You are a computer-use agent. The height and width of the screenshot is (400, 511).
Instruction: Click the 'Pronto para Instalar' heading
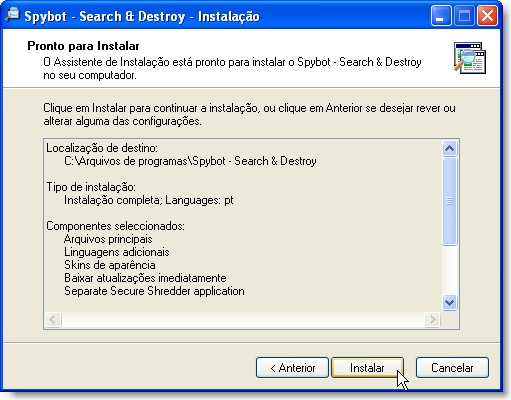click(83, 46)
